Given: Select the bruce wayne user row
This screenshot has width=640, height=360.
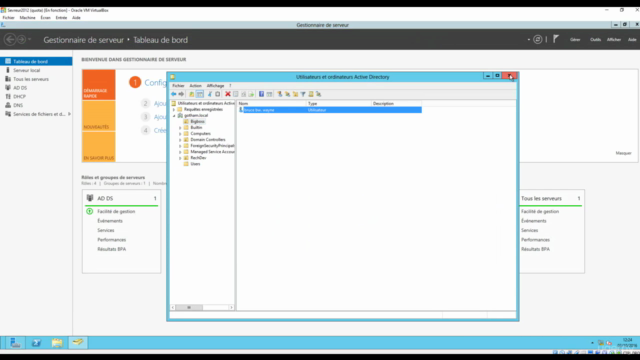Looking at the screenshot, I should pos(330,110).
